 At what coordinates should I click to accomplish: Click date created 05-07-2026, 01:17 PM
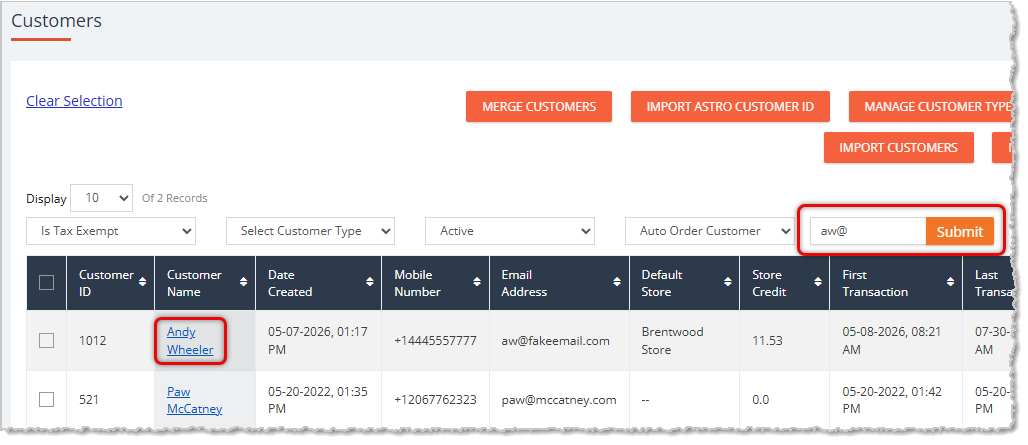click(x=318, y=341)
